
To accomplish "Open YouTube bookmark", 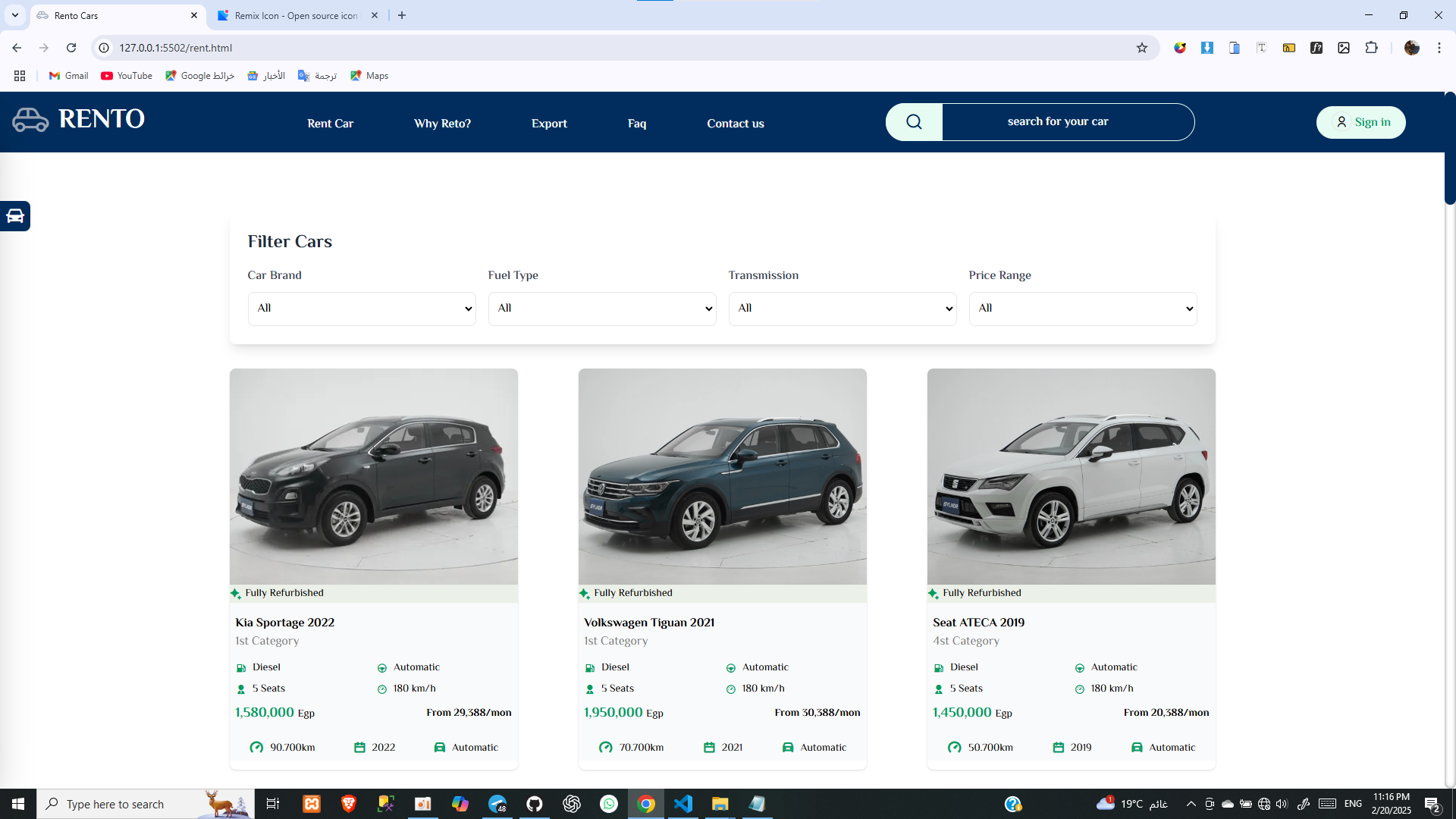I will tap(127, 76).
